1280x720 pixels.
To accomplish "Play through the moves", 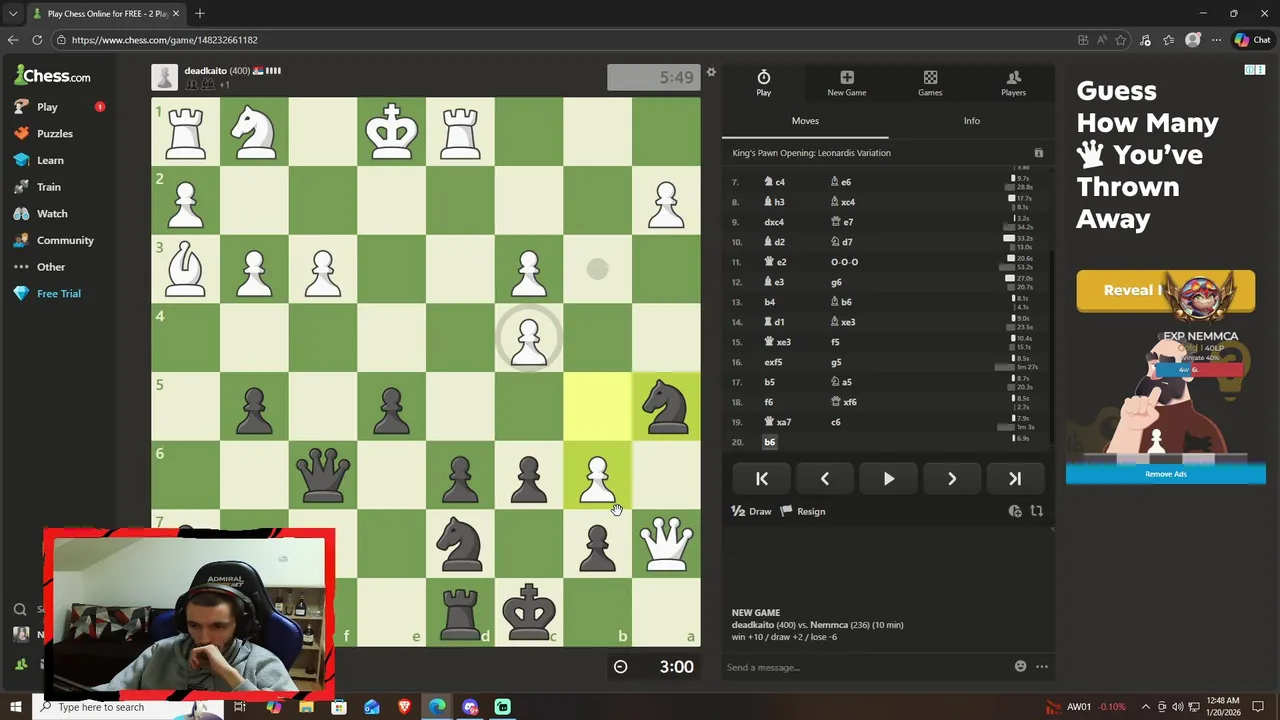I will (x=888, y=479).
